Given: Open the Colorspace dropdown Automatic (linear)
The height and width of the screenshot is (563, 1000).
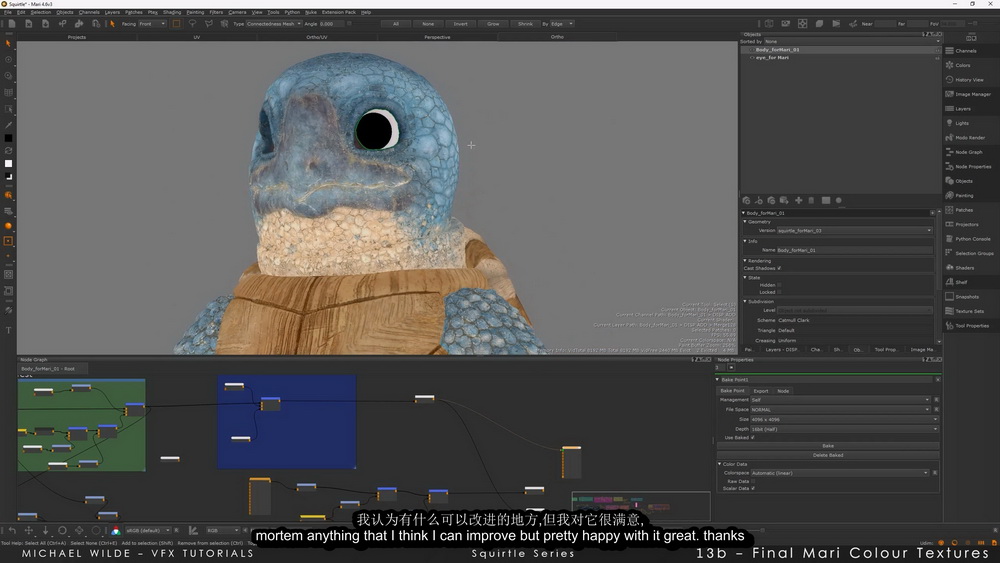Looking at the screenshot, I should click(x=840, y=473).
